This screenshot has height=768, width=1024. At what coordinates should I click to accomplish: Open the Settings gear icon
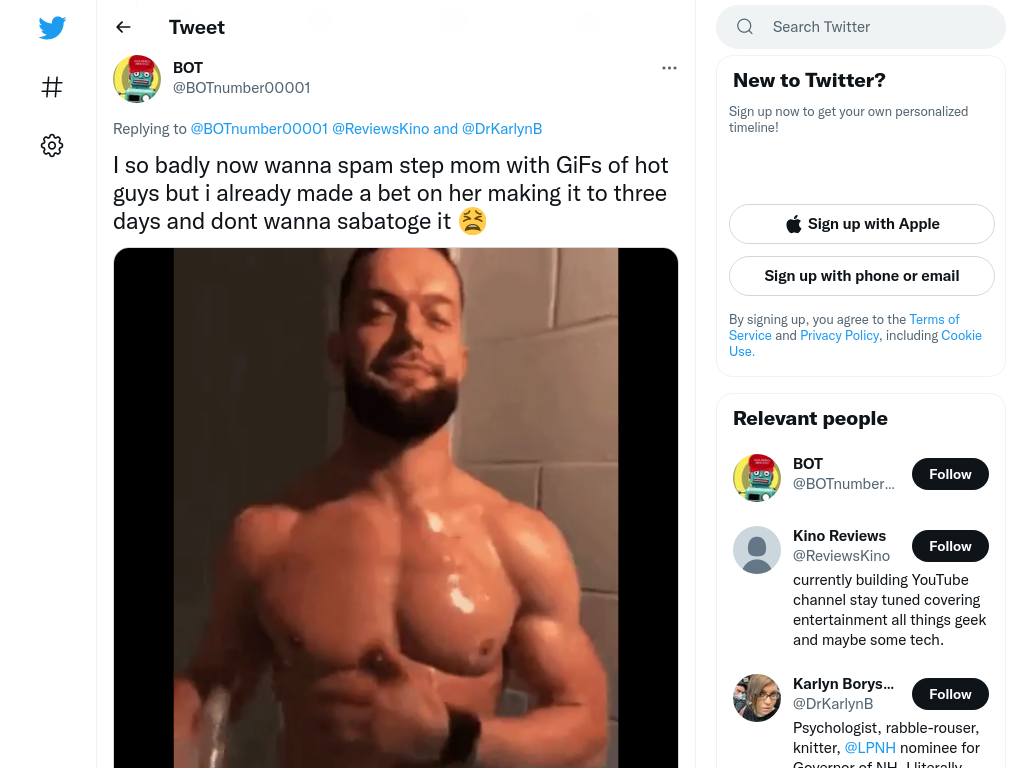tap(52, 145)
